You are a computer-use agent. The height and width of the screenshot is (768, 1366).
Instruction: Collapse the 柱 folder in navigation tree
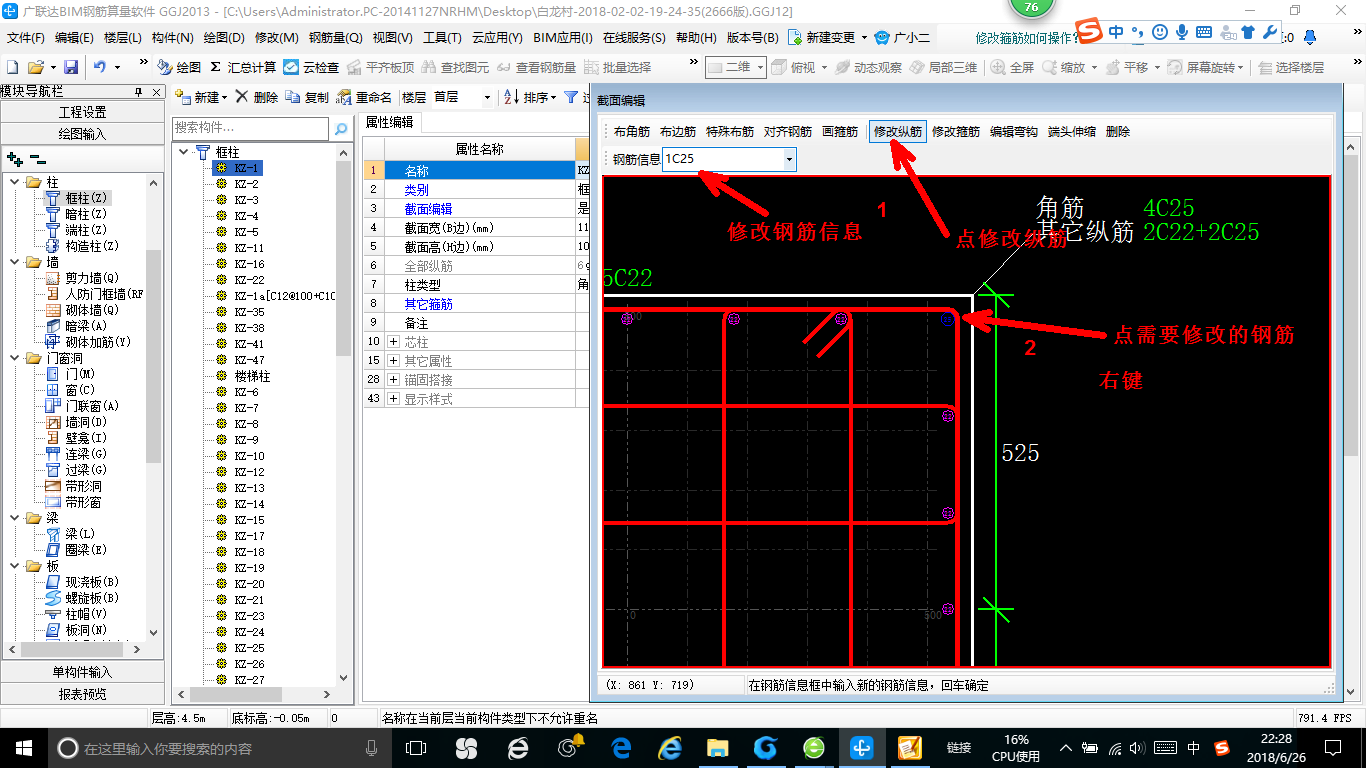[x=14, y=182]
